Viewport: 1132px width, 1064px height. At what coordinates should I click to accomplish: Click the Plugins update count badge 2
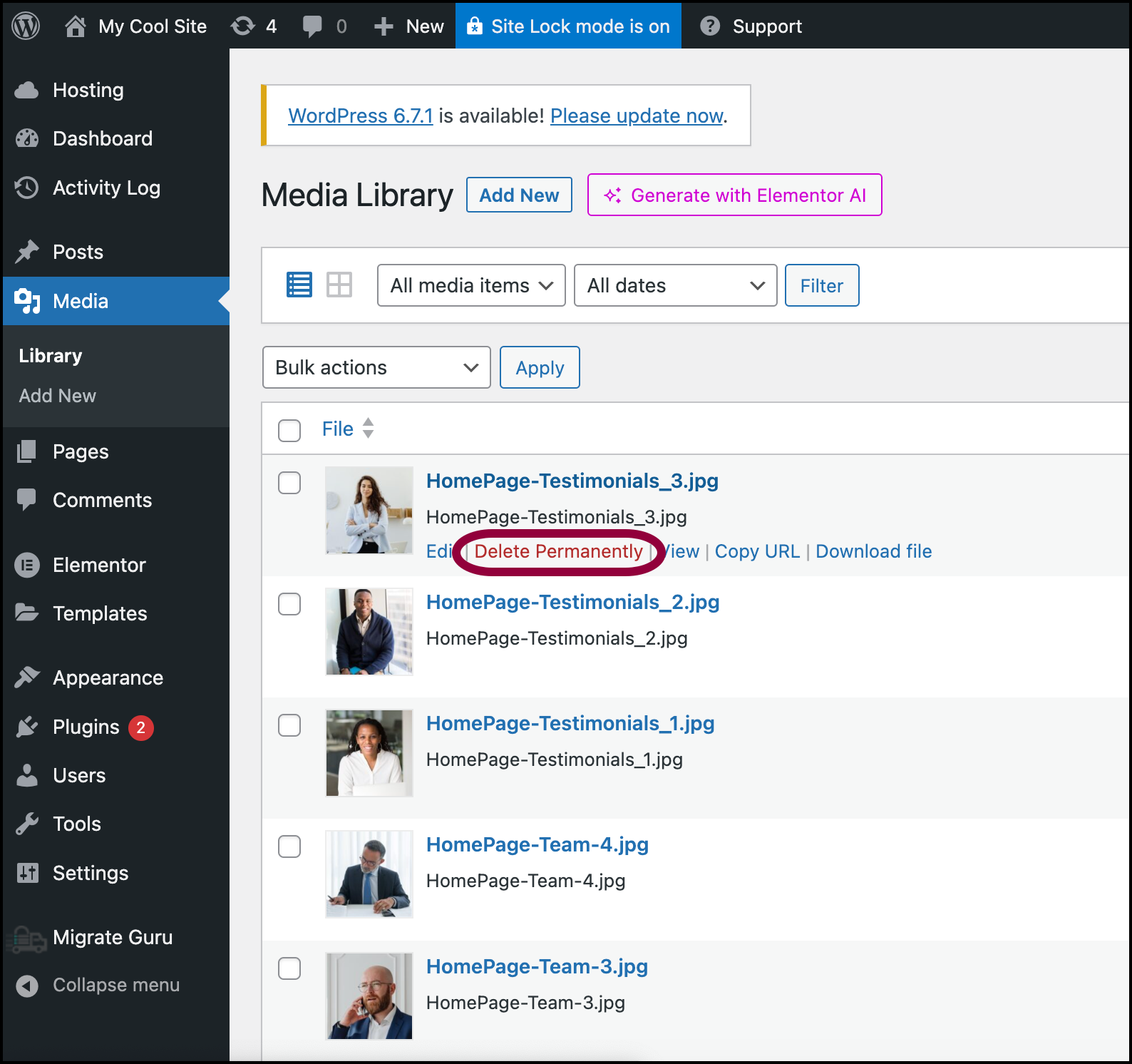click(x=141, y=727)
